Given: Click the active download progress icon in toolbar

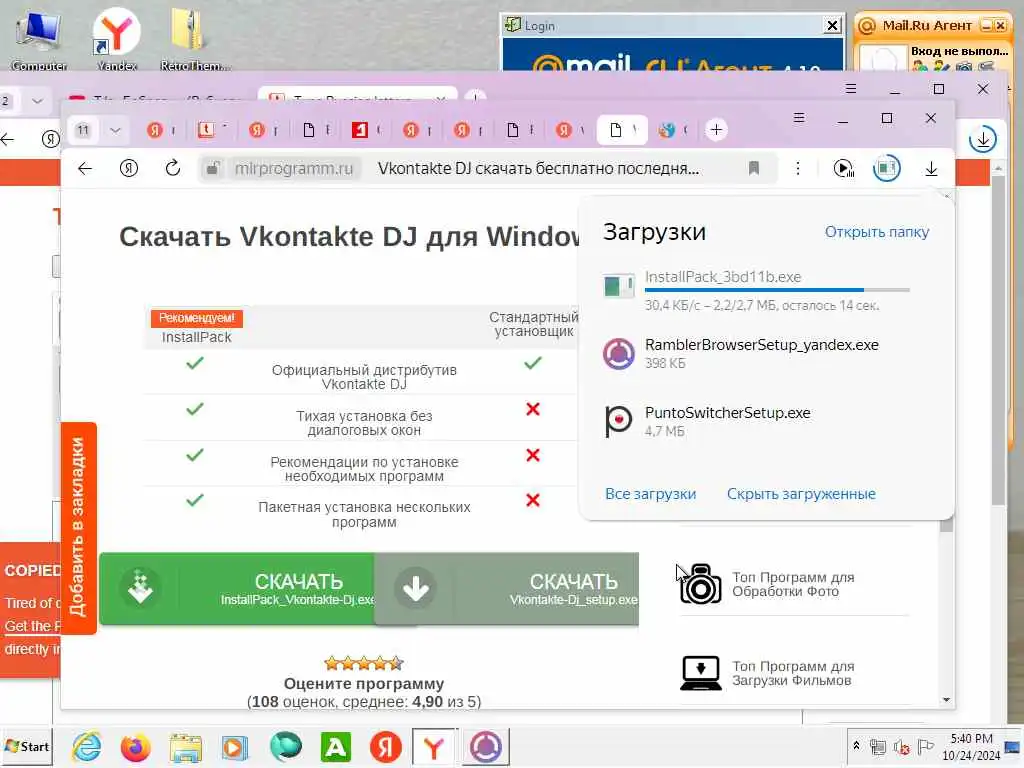Looking at the screenshot, I should point(887,168).
